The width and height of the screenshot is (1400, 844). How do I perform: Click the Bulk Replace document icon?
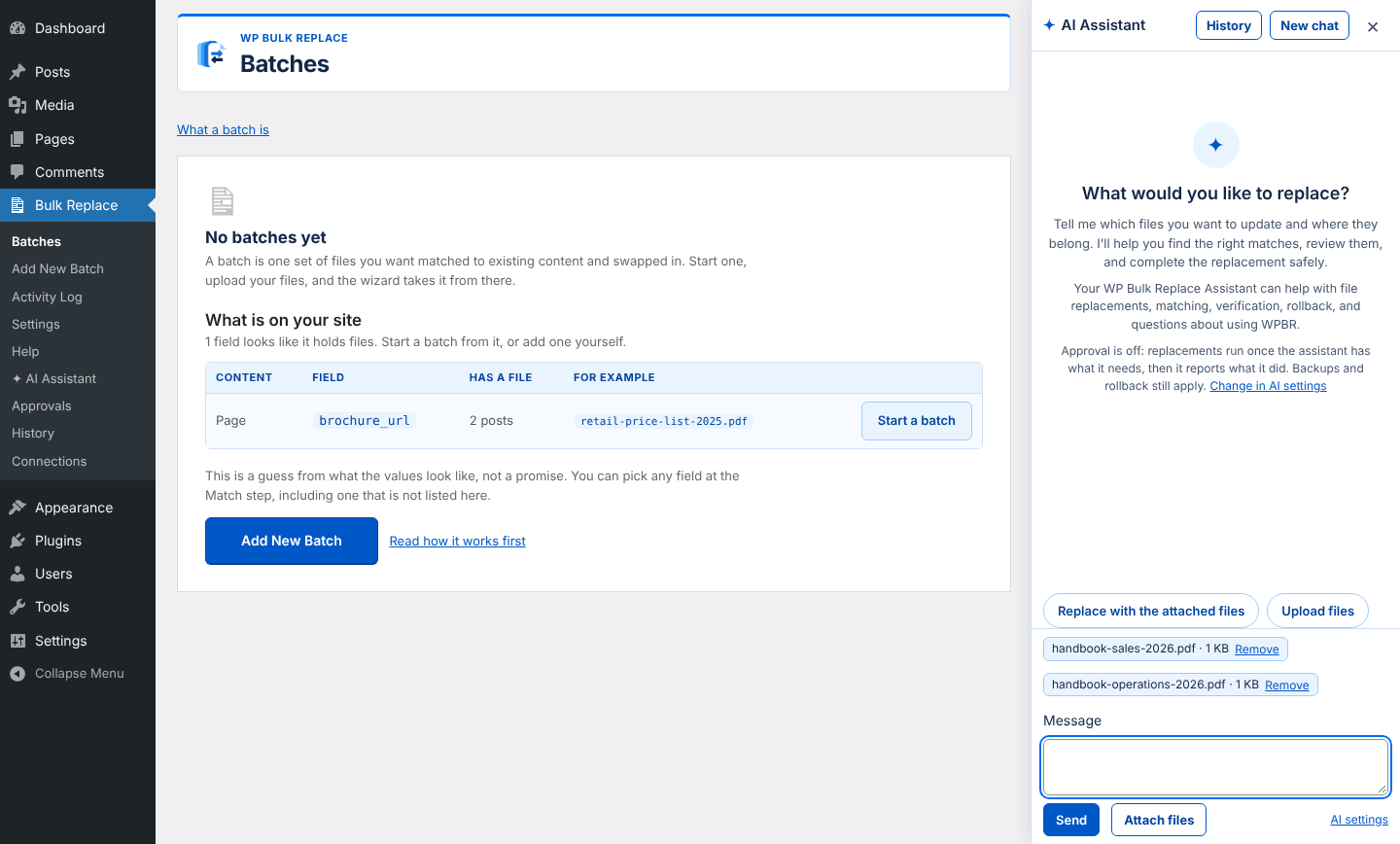coord(17,205)
